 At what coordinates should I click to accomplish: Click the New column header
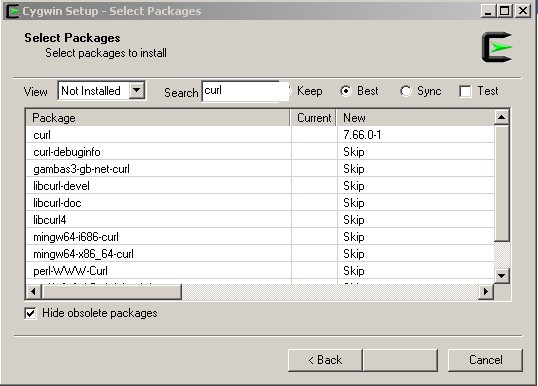tap(416, 118)
